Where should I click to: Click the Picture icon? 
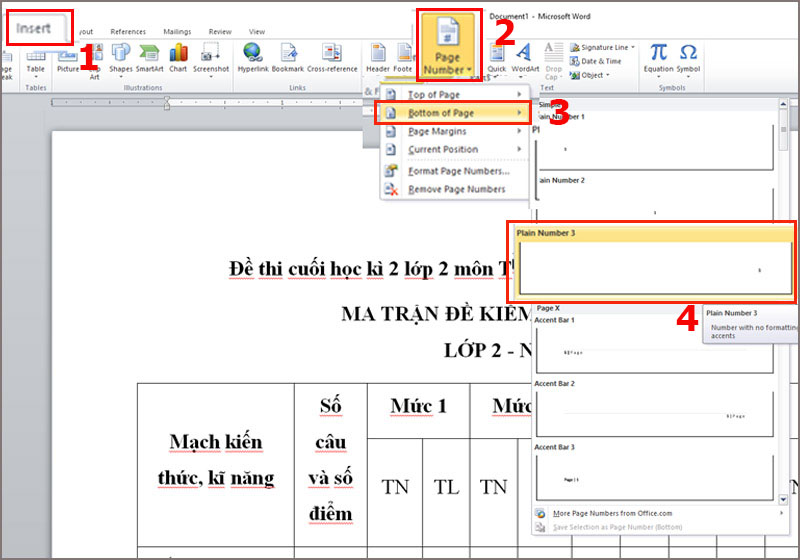tap(67, 60)
